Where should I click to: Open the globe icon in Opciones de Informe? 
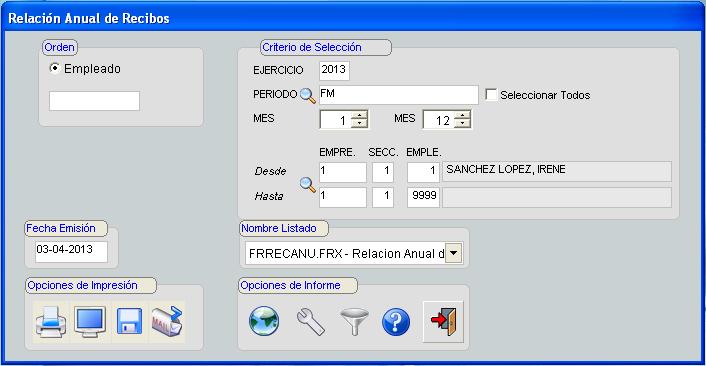(264, 321)
